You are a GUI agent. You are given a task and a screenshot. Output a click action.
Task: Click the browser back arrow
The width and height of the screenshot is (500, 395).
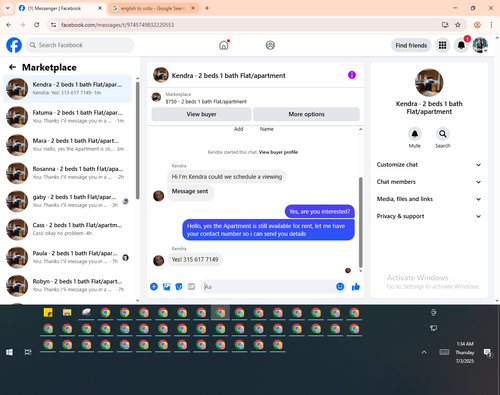[9, 25]
